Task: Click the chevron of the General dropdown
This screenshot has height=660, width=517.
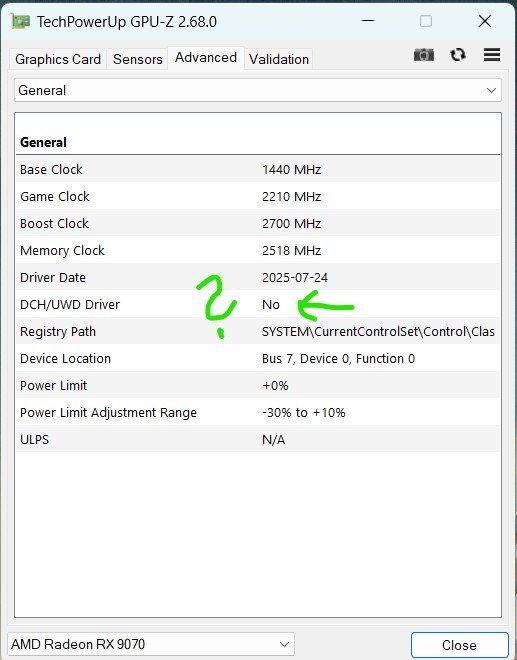Action: pyautogui.click(x=491, y=90)
